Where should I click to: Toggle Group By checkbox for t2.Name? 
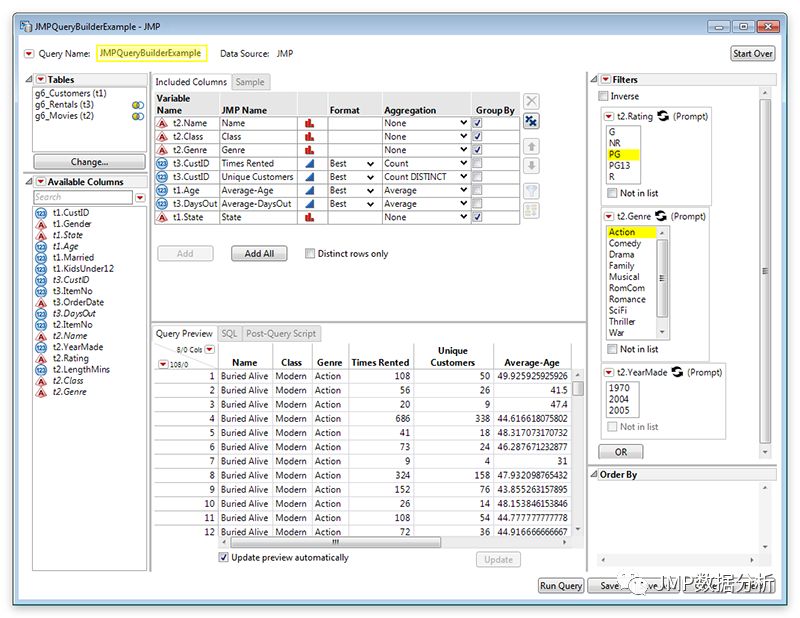[477, 123]
